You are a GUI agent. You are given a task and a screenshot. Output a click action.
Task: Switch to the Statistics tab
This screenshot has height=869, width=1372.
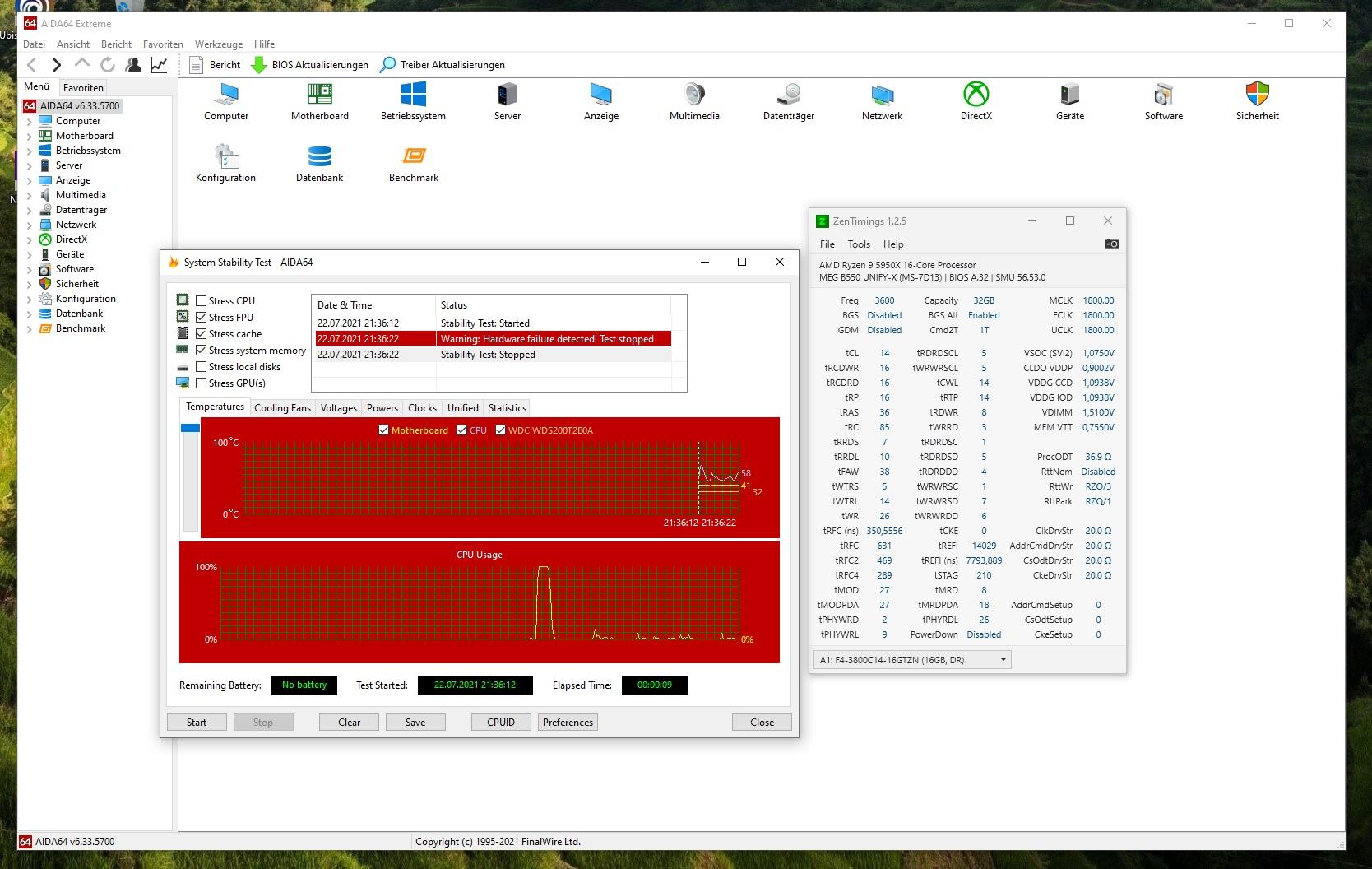pos(507,408)
